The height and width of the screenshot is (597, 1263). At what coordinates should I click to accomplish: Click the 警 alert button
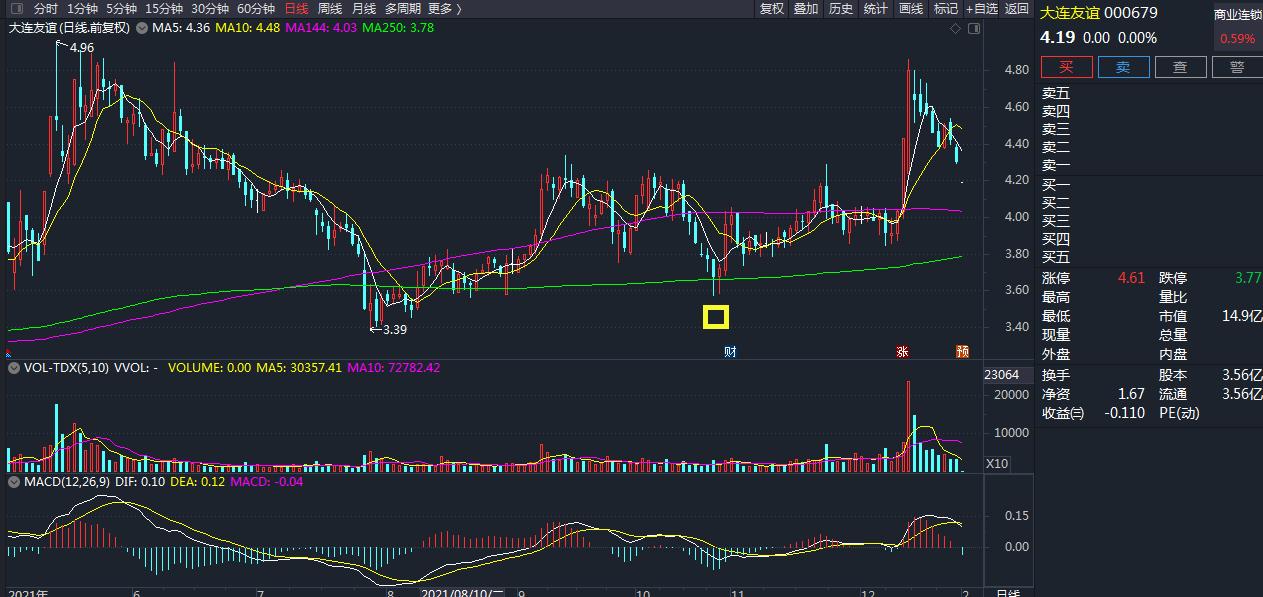point(1237,67)
